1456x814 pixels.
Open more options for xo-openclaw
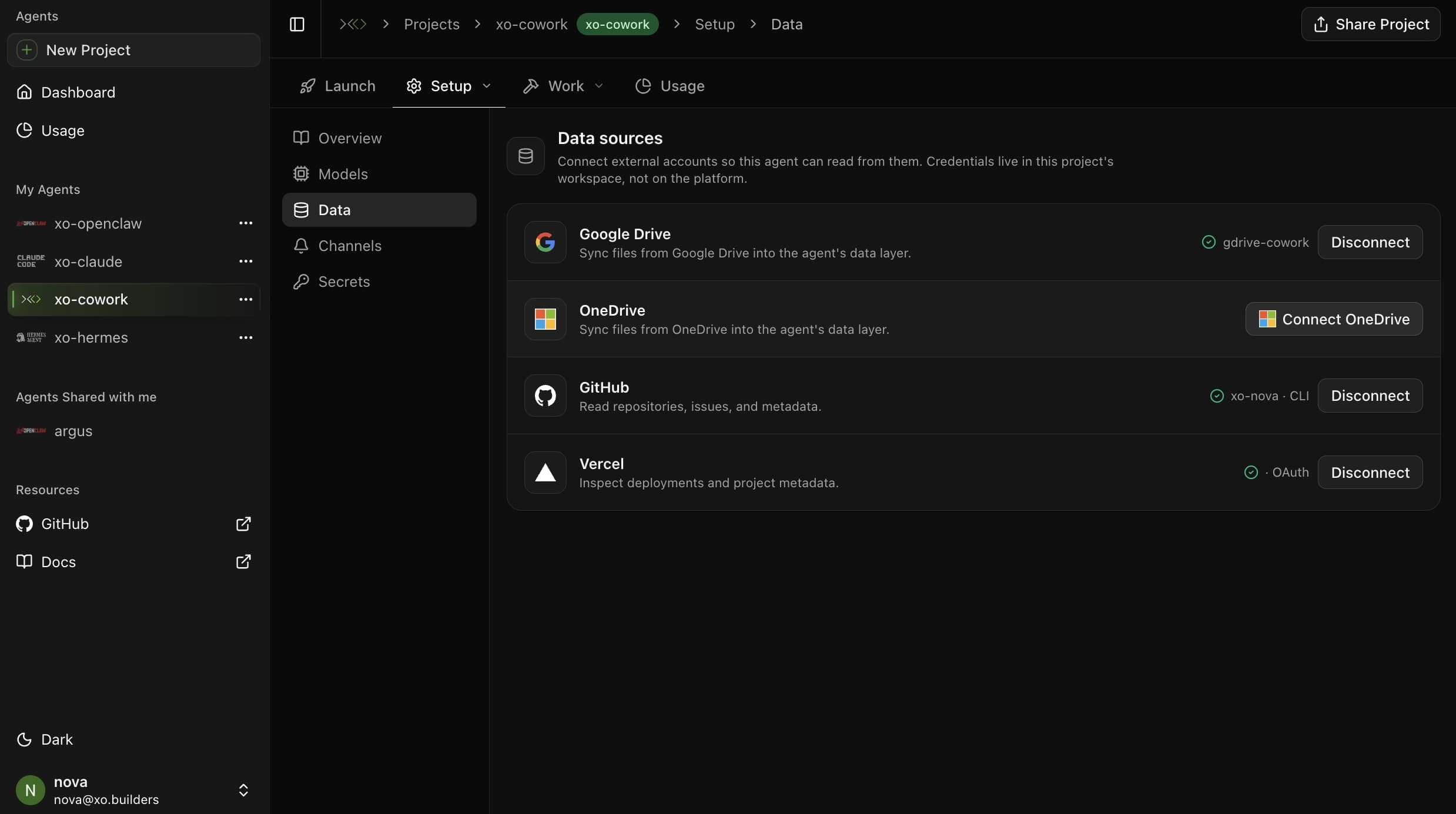point(245,223)
